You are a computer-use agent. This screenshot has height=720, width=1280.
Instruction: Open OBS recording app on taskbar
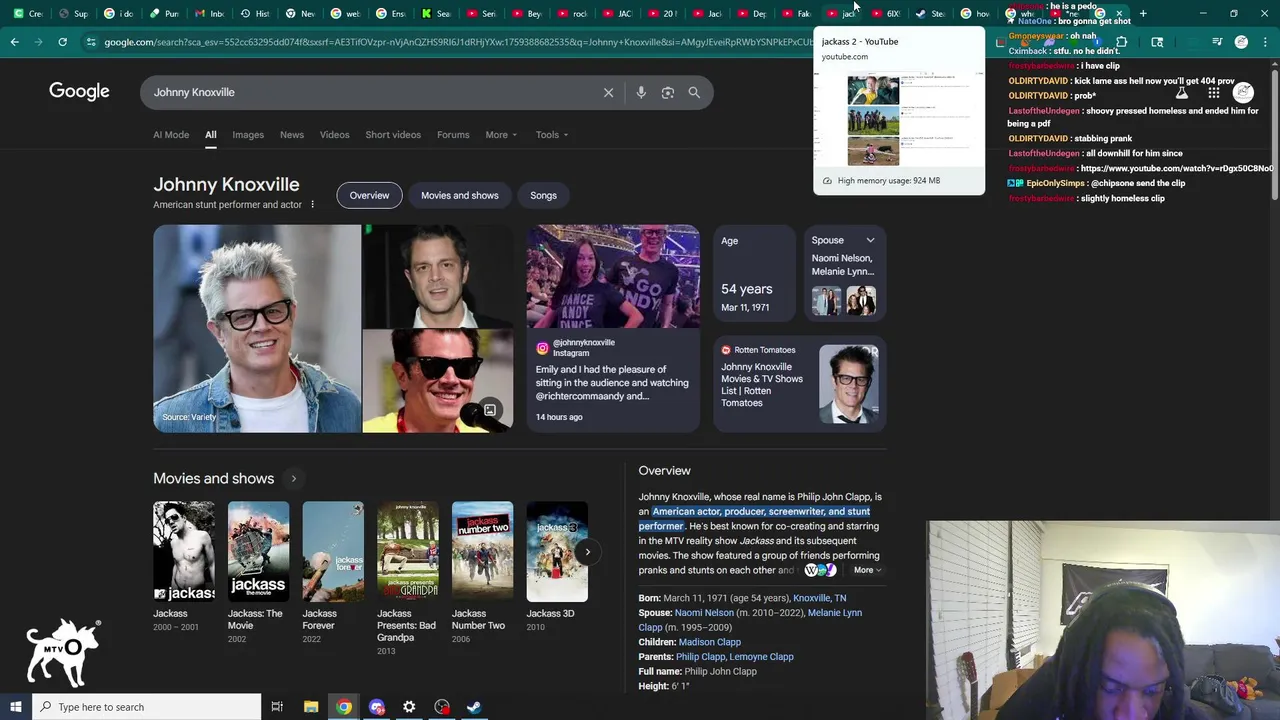pyautogui.click(x=442, y=707)
